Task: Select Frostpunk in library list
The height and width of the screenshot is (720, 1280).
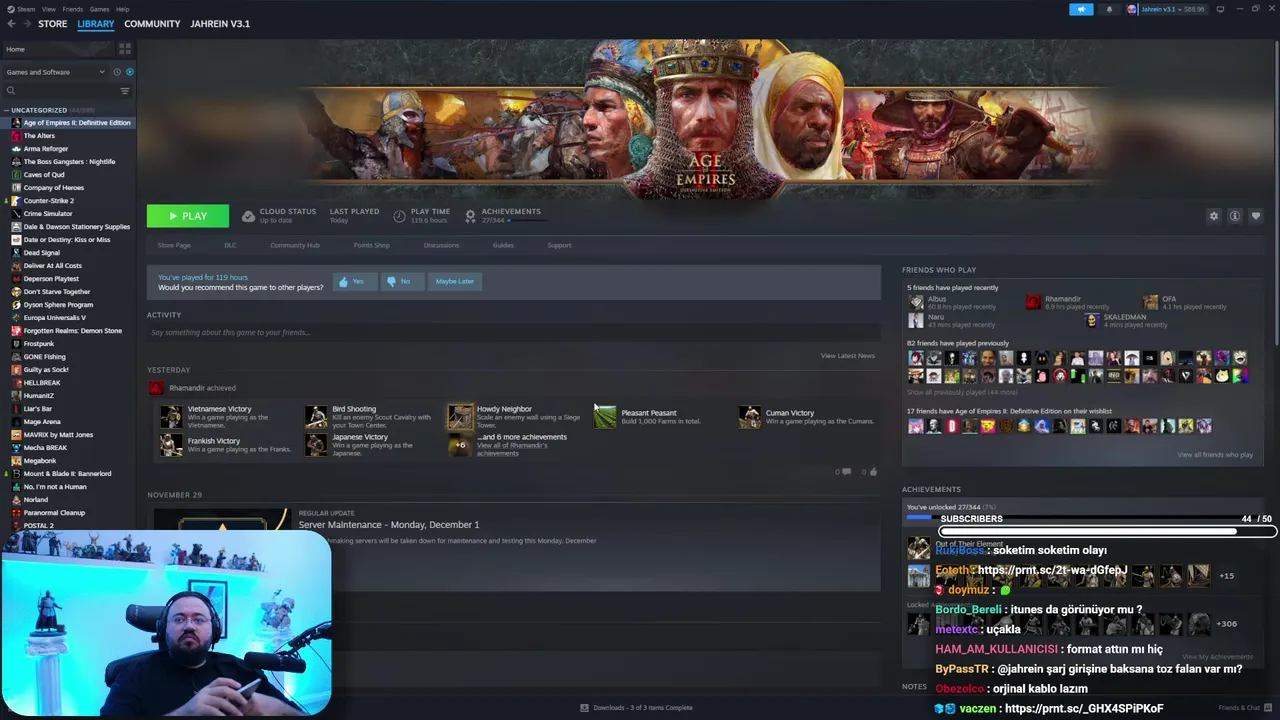Action: 39,344
